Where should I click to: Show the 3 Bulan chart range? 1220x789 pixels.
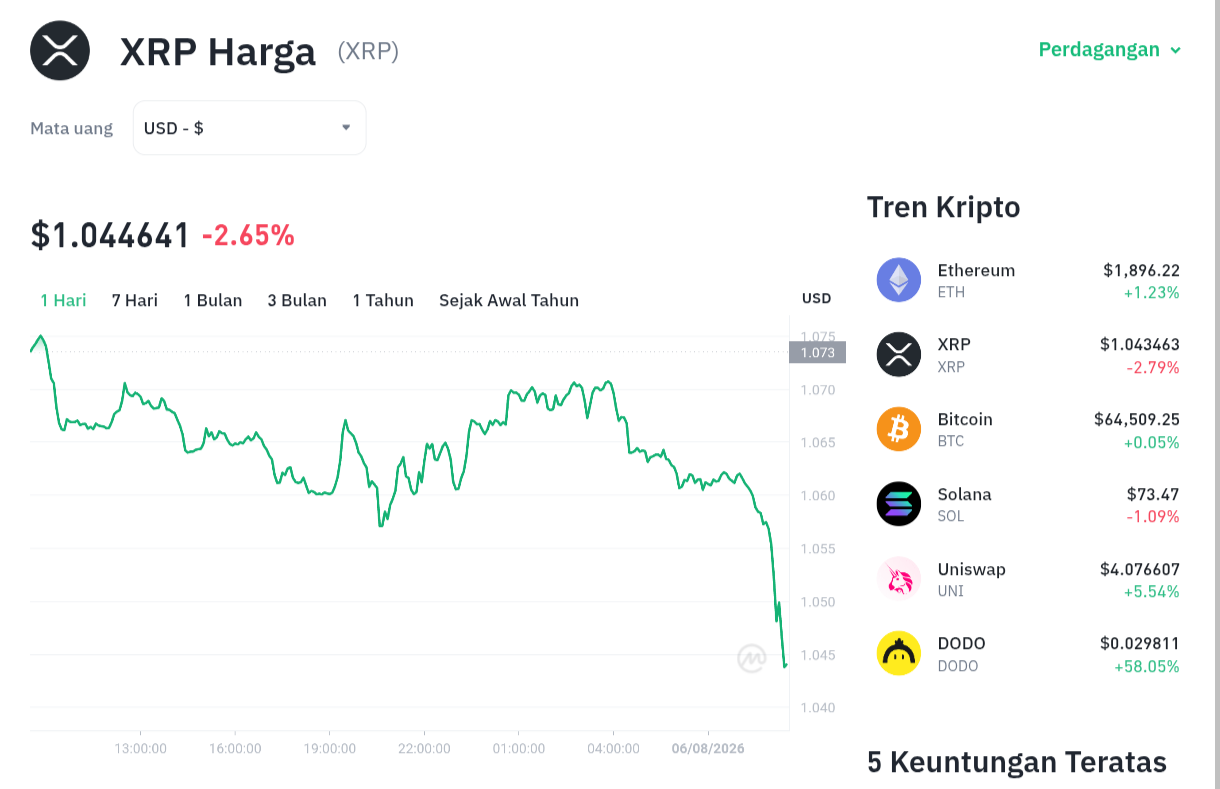tap(297, 300)
